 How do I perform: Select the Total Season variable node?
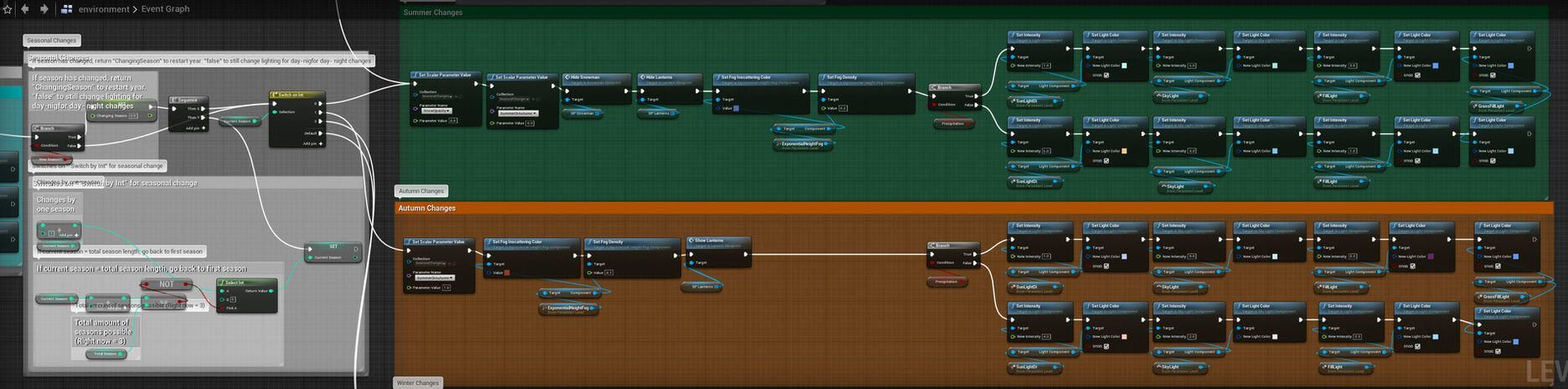(x=106, y=354)
